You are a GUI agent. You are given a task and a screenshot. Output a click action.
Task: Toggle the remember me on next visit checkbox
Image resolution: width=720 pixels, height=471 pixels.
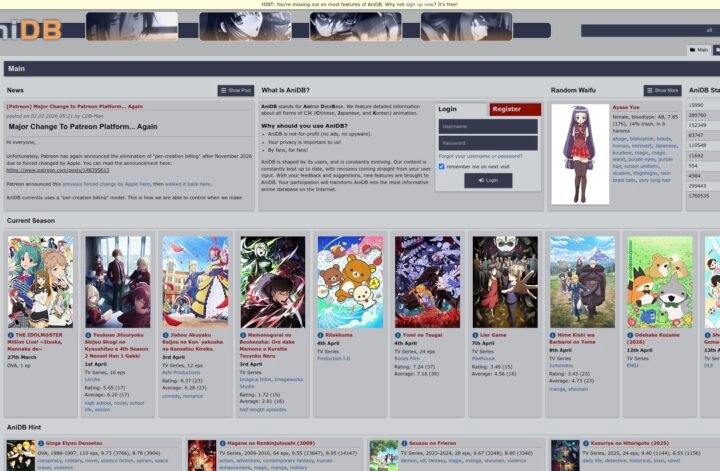click(442, 166)
